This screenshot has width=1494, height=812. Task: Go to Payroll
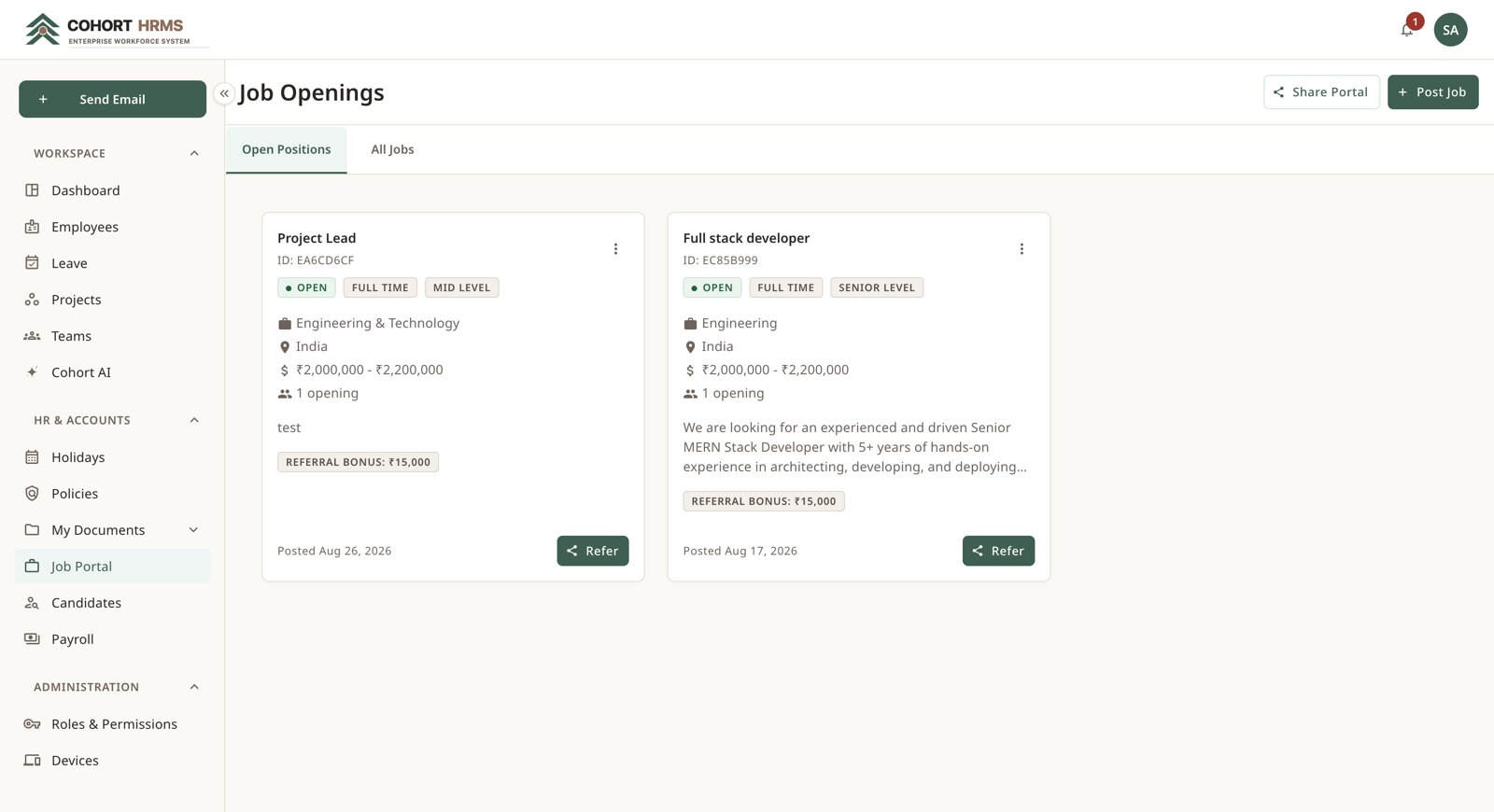click(x=112, y=639)
